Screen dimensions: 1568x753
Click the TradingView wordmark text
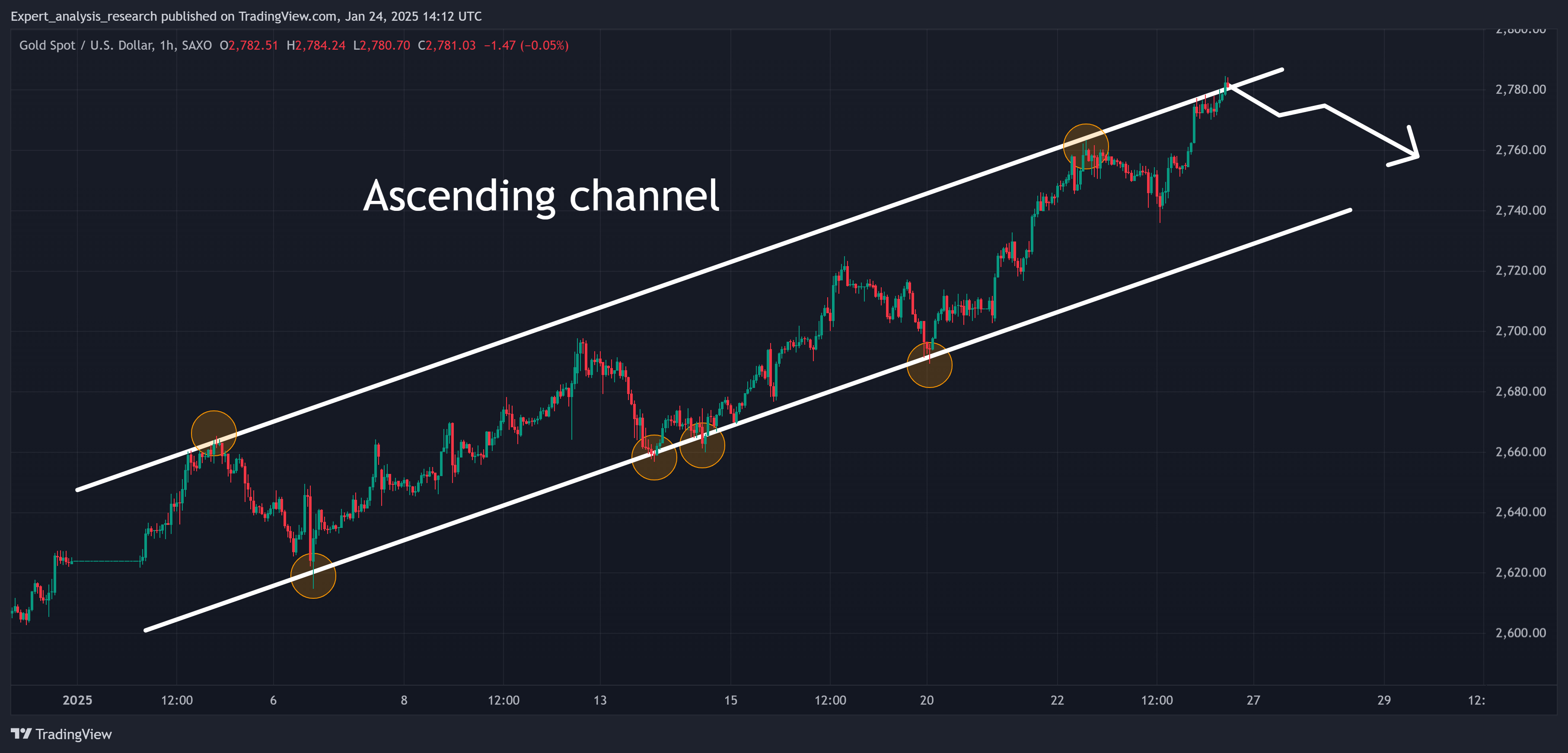tap(73, 734)
